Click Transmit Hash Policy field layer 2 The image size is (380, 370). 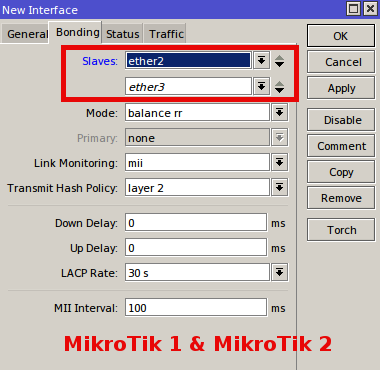coord(197,187)
